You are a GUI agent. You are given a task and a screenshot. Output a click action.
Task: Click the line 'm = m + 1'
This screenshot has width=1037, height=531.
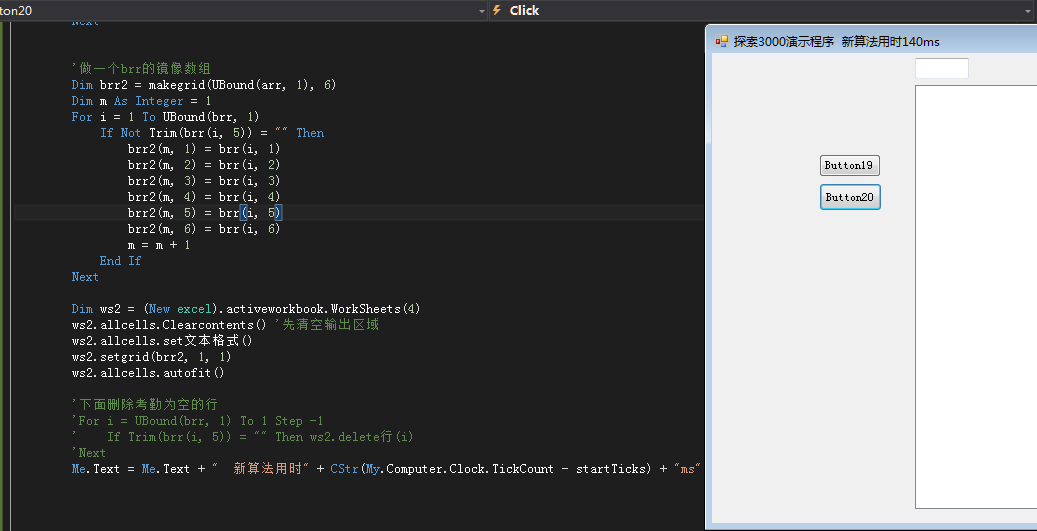point(159,245)
